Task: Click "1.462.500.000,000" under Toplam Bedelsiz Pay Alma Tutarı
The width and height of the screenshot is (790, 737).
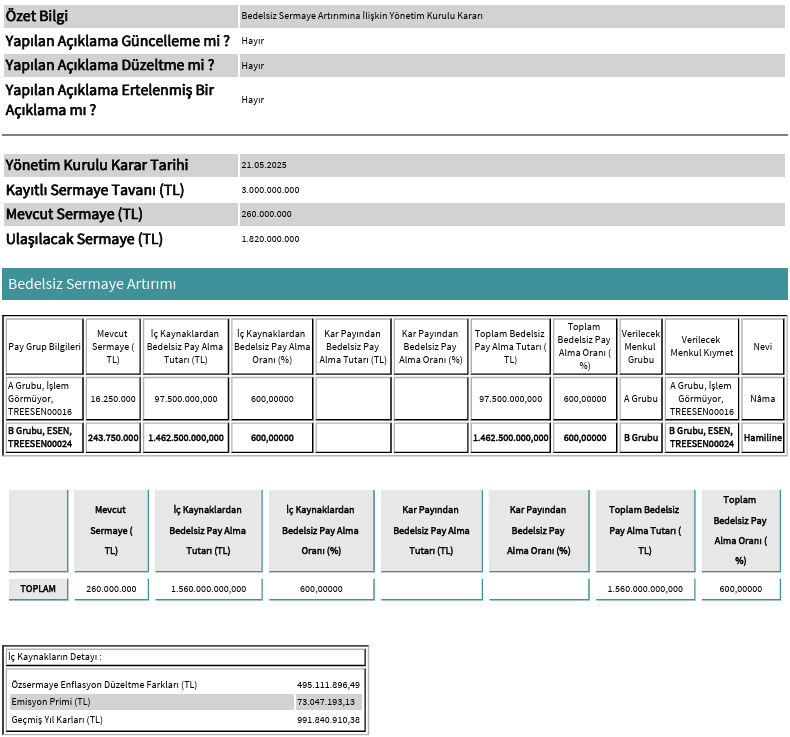Action: click(510, 438)
